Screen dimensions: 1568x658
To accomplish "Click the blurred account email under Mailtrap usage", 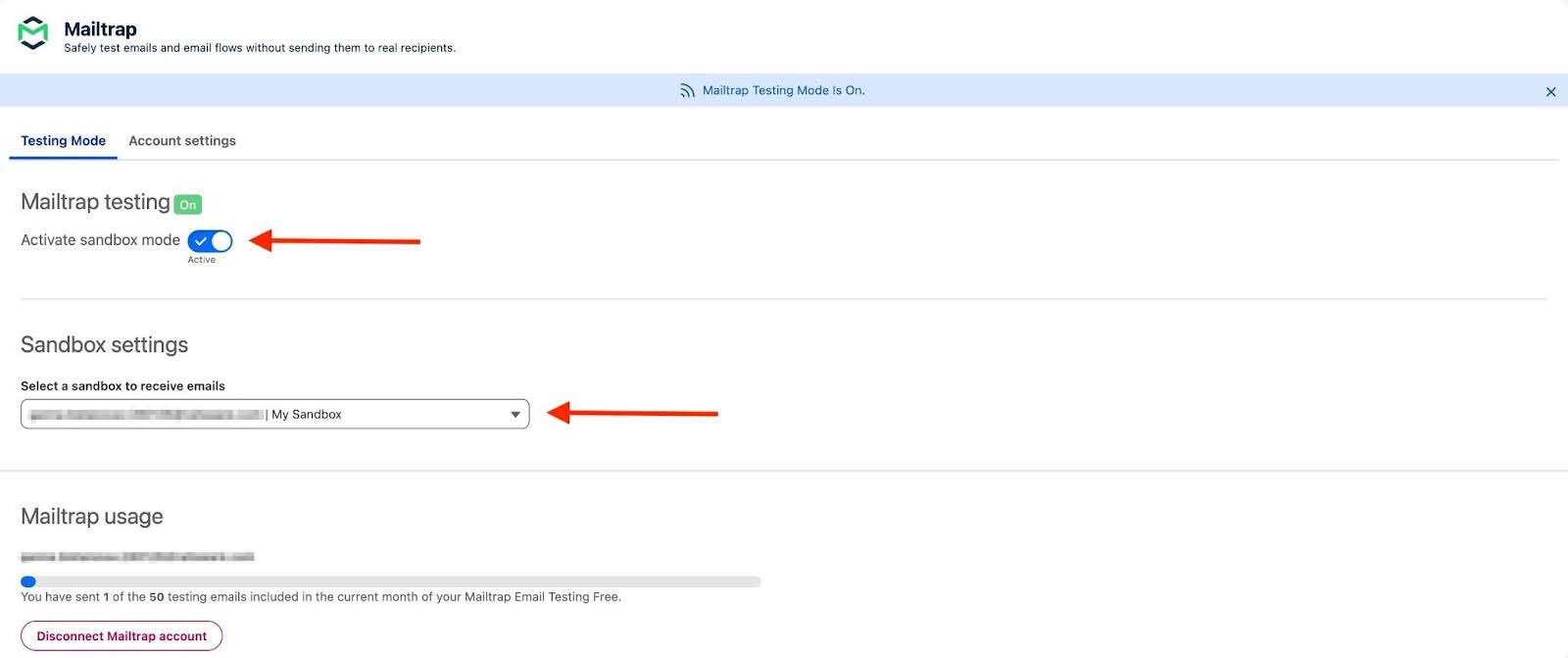I will pyautogui.click(x=137, y=557).
